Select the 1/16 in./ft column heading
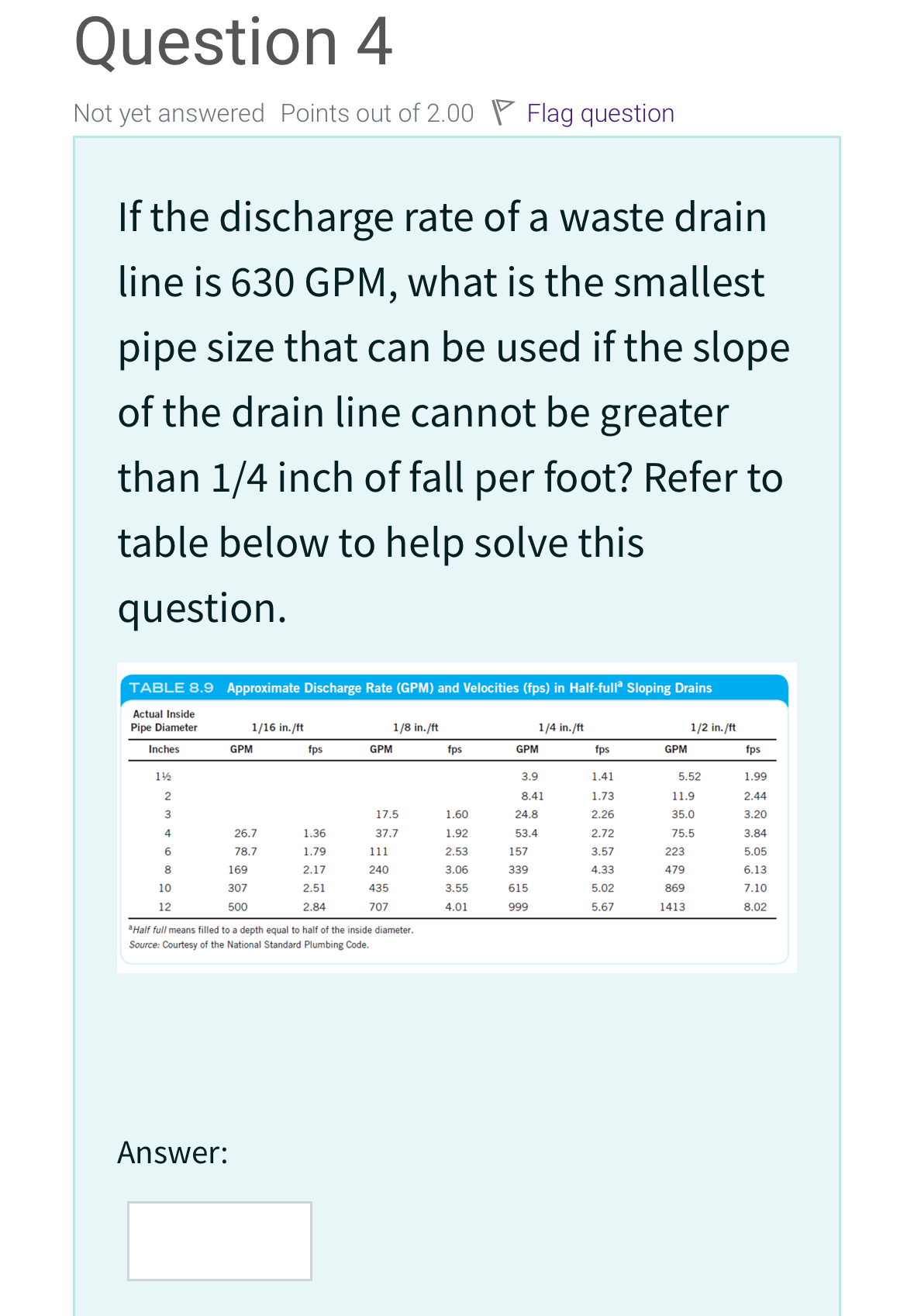 (277, 727)
